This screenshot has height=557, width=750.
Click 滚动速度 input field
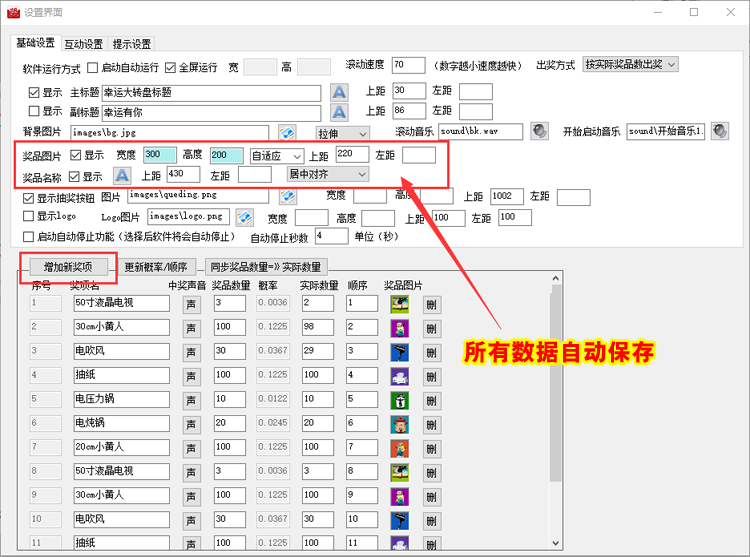click(x=408, y=65)
